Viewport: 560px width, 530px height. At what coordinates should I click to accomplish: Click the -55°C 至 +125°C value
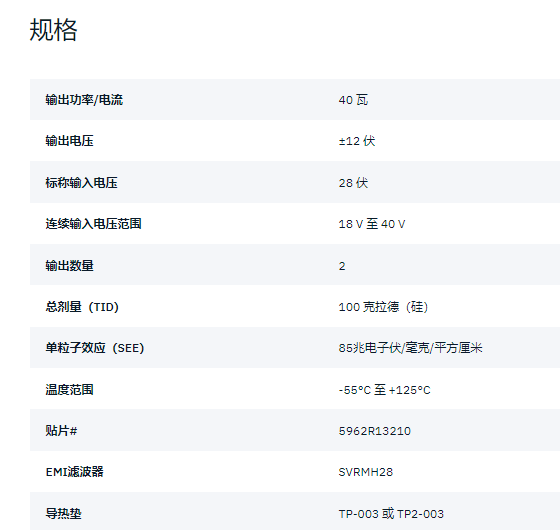pyautogui.click(x=385, y=390)
